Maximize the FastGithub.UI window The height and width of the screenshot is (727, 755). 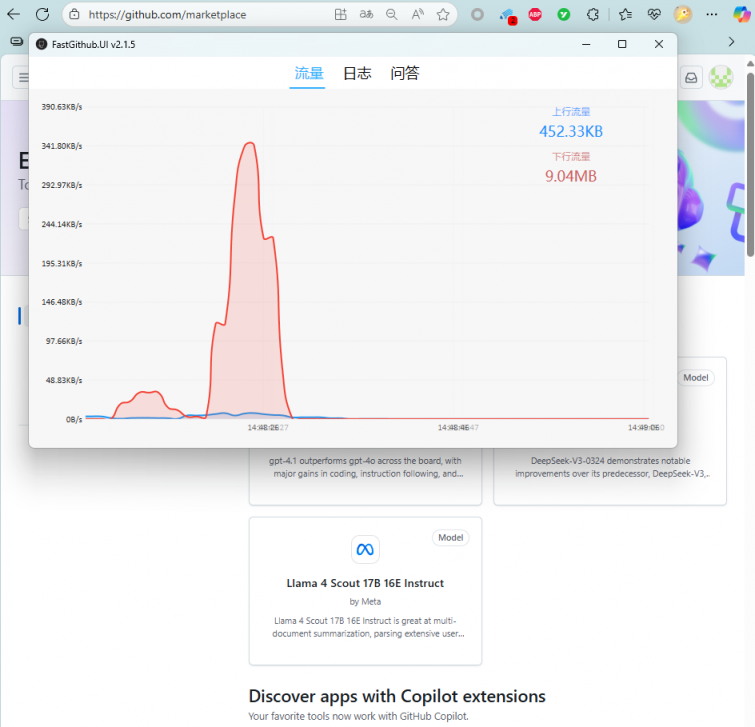click(622, 44)
